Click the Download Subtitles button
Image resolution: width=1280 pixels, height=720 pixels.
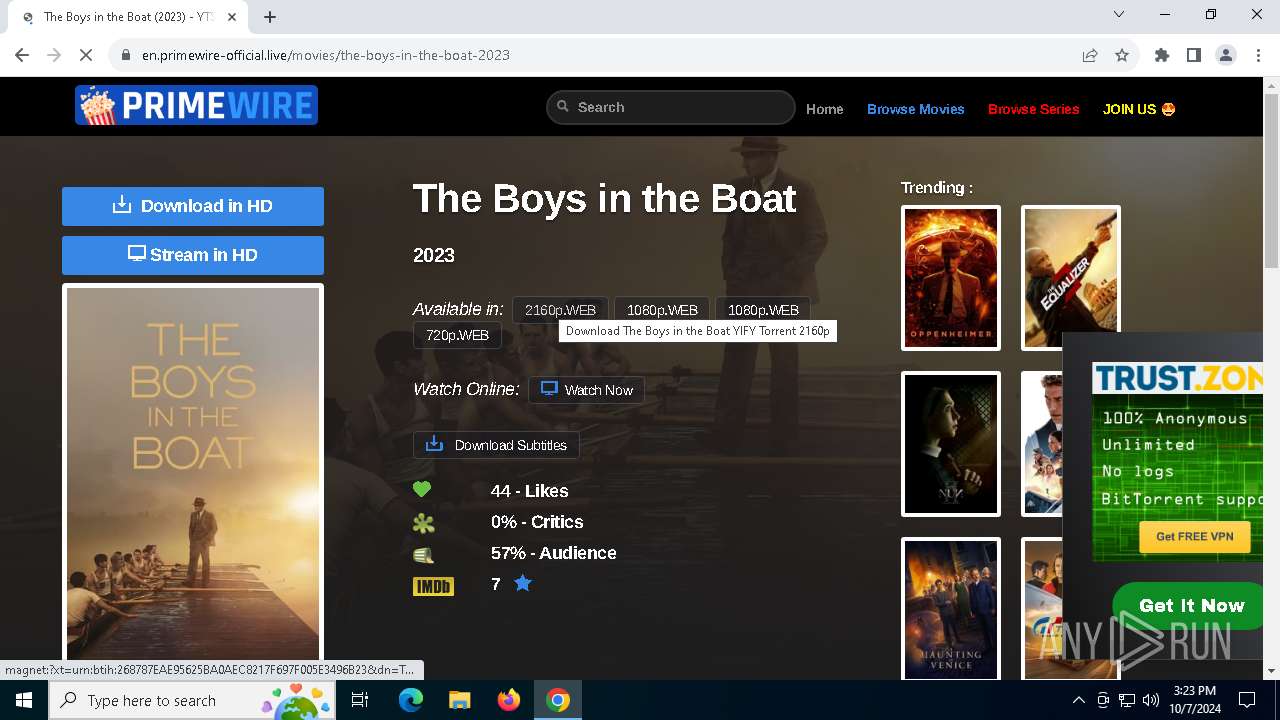pyautogui.click(x=496, y=445)
